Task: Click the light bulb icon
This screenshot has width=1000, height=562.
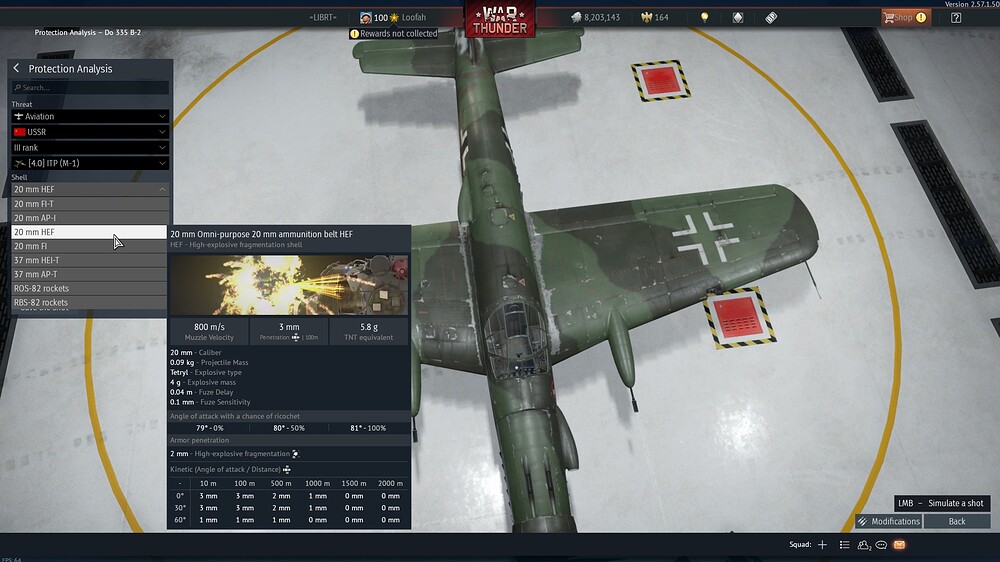Action: tap(705, 17)
